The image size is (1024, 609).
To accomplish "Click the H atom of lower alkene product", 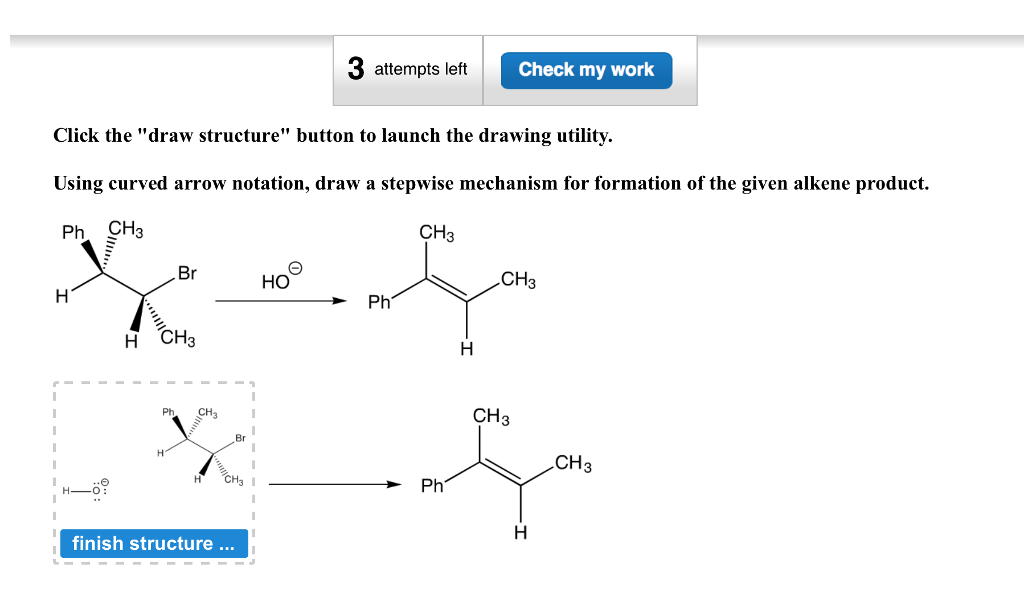I will pyautogui.click(x=520, y=533).
